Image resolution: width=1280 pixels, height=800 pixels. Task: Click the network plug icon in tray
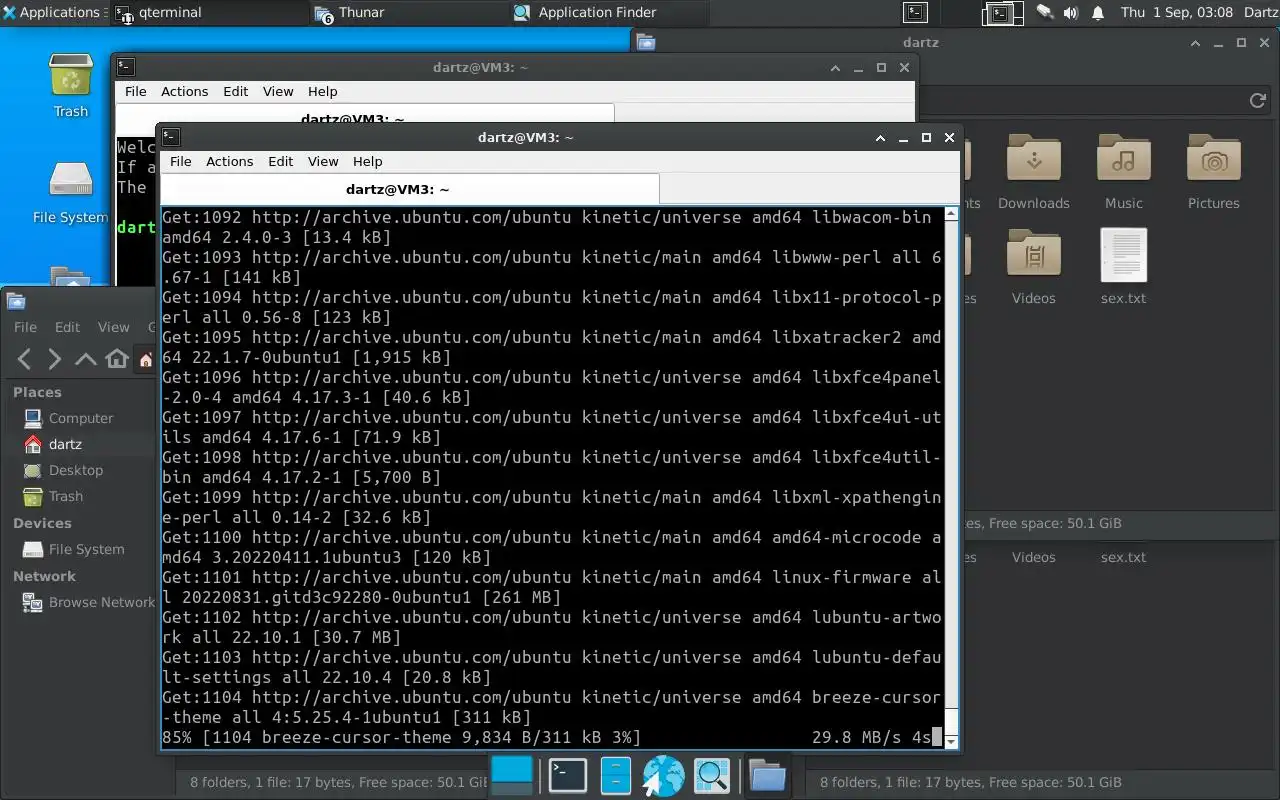point(1045,13)
